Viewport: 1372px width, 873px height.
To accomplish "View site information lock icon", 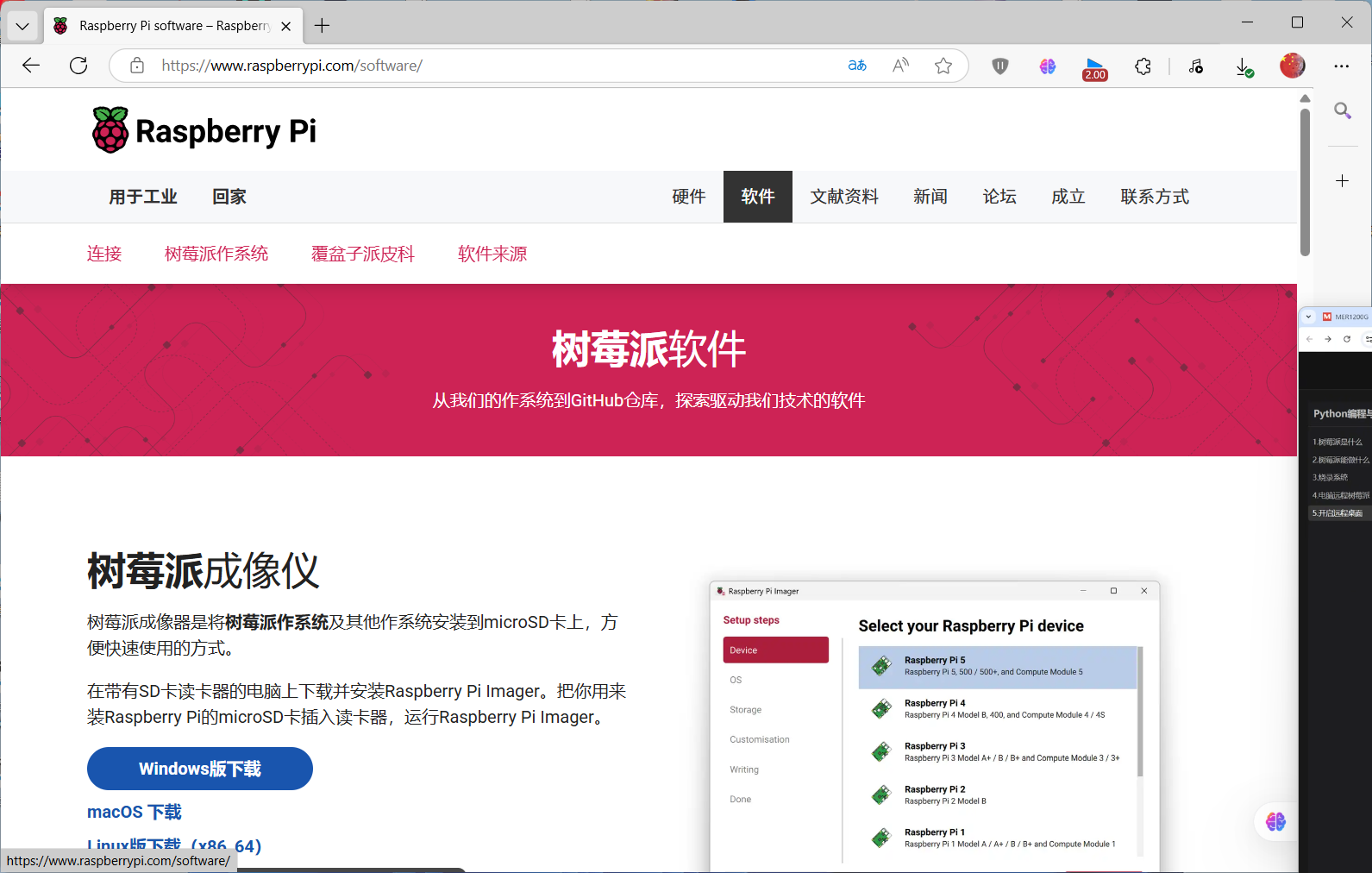I will [137, 66].
